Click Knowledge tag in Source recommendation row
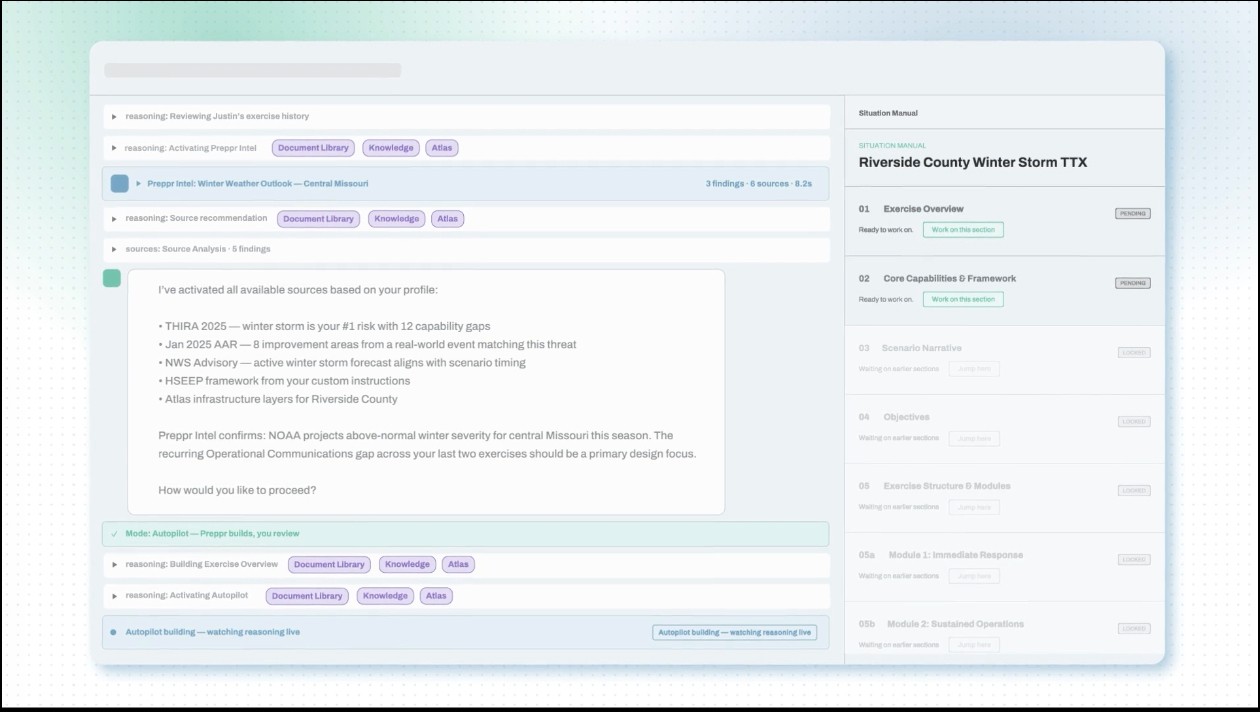1260x712 pixels. click(x=397, y=219)
